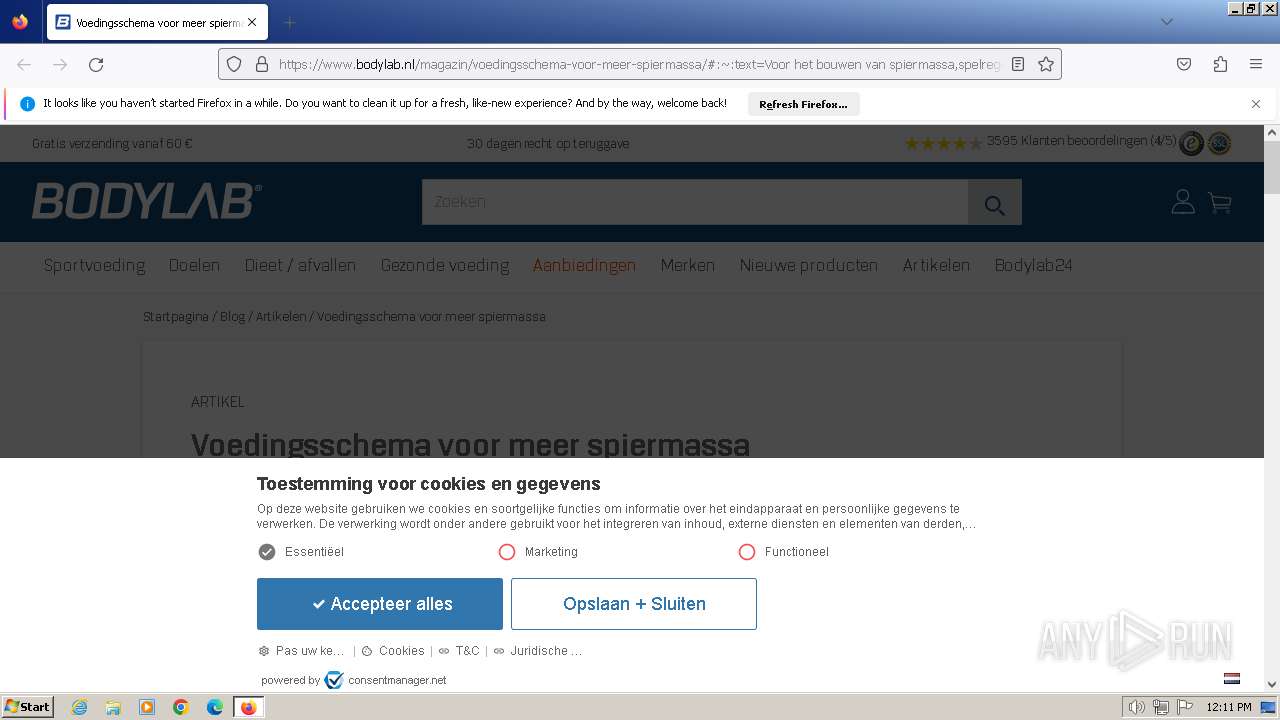
Task: Click the site security padlock icon
Action: (262, 64)
